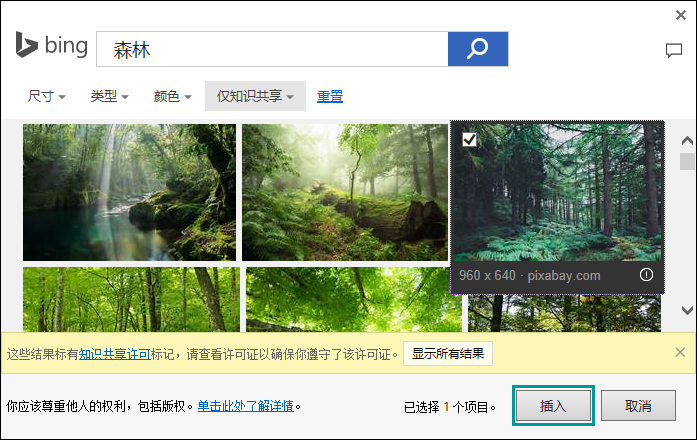Select the sunlit forest stream thumbnail

coord(129,192)
